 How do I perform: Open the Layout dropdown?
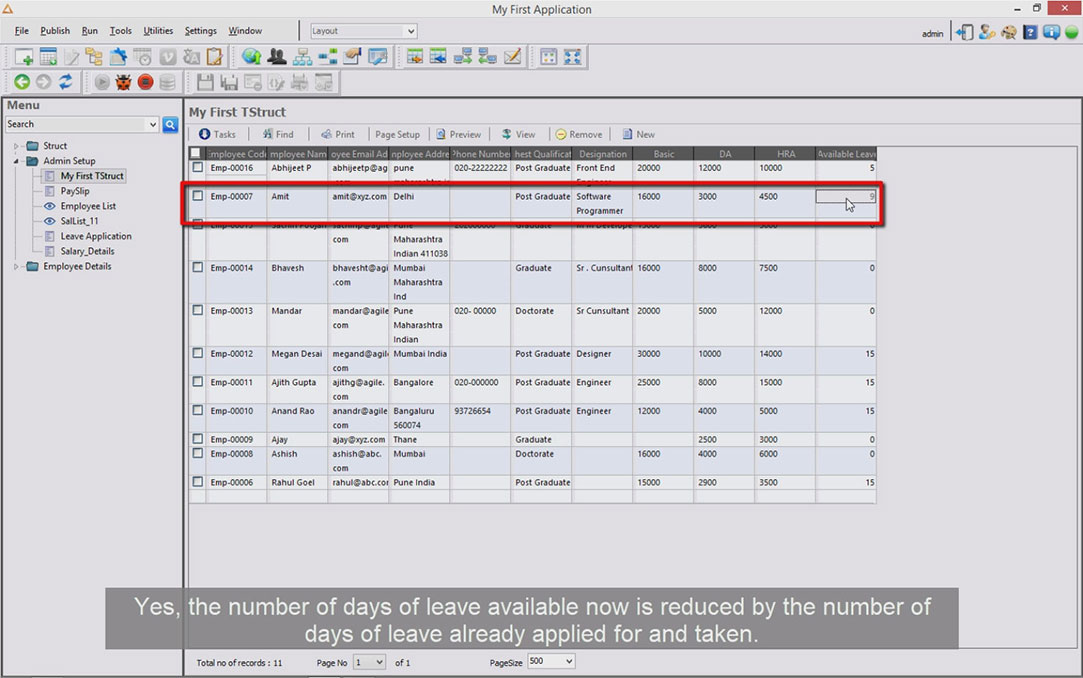(363, 31)
